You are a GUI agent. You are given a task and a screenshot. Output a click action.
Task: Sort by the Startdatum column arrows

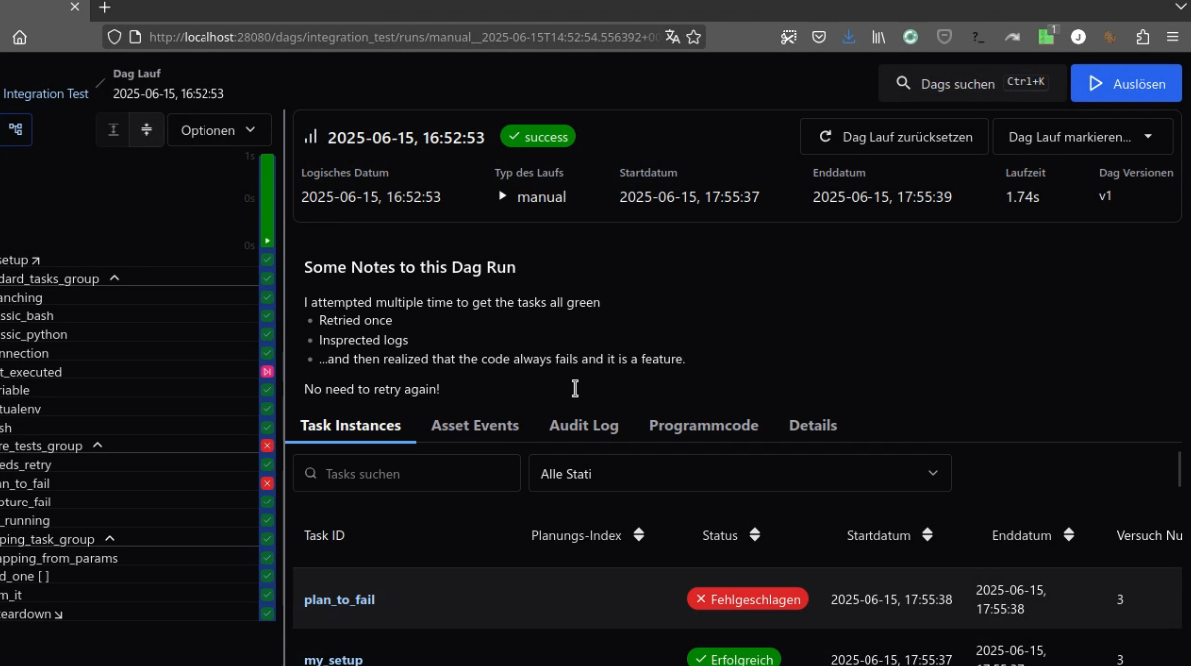[x=927, y=535]
